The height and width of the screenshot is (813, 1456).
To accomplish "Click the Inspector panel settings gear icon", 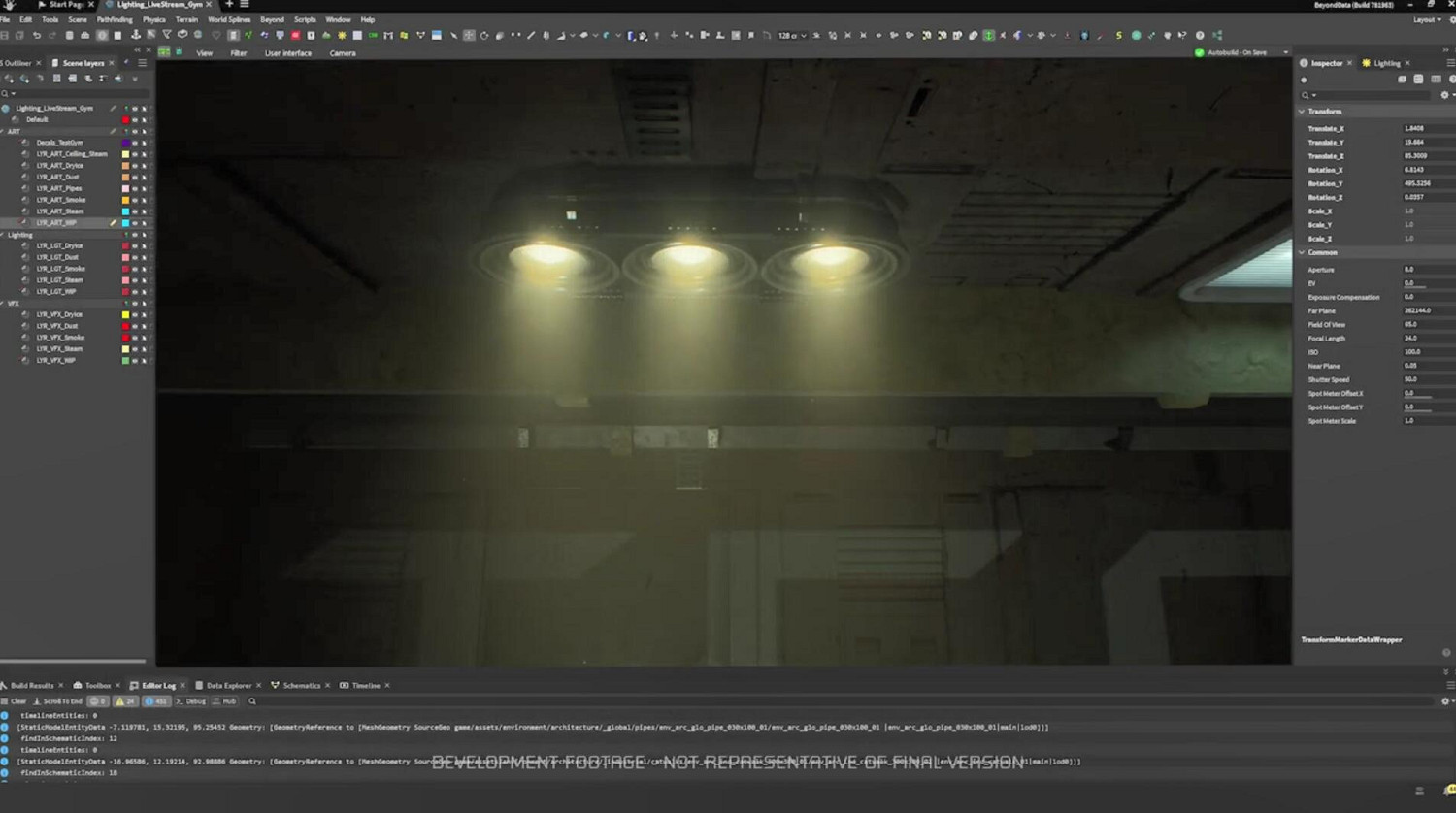I will pos(1444,95).
